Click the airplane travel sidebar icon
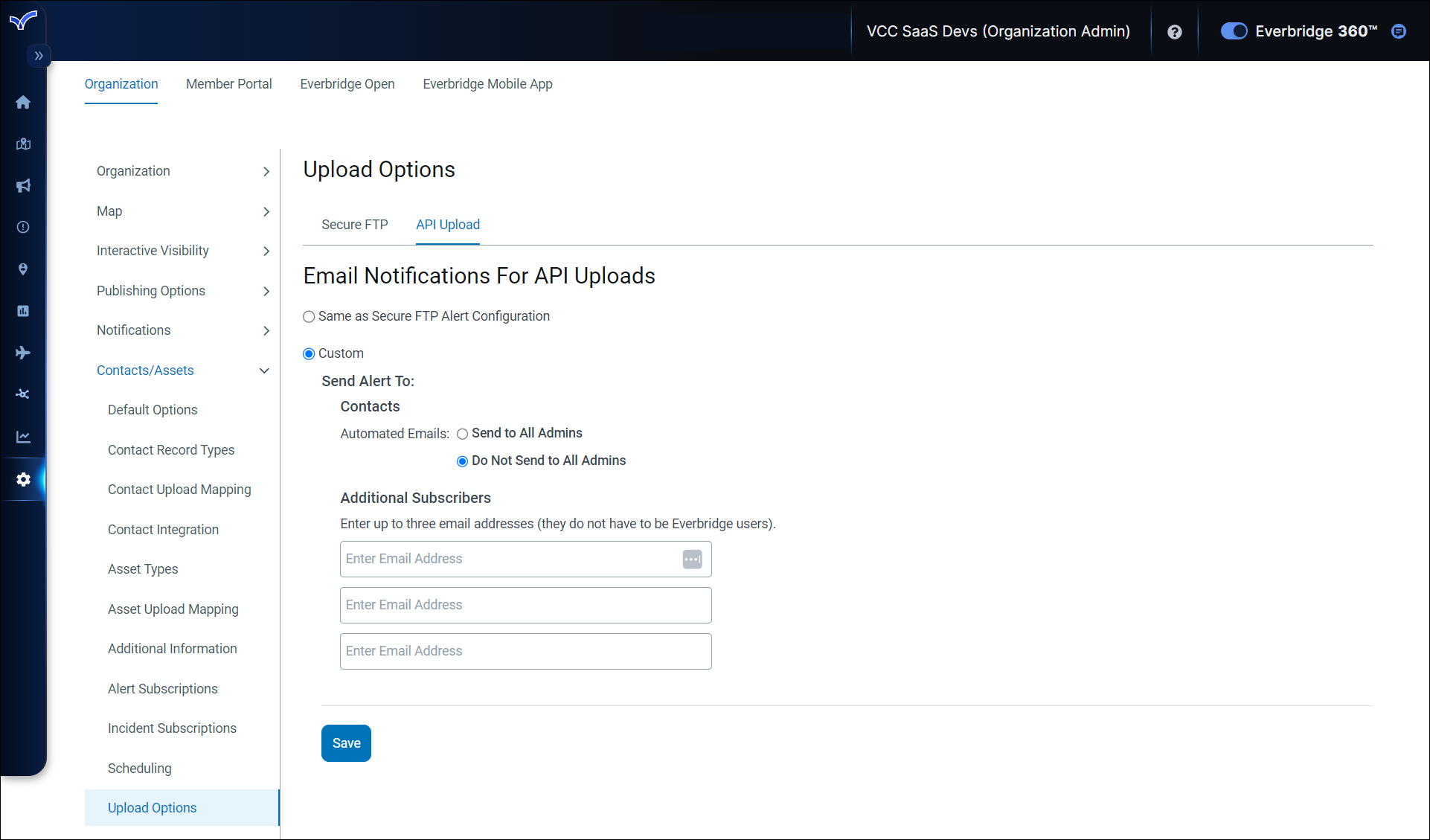The height and width of the screenshot is (840, 1430). (23, 353)
